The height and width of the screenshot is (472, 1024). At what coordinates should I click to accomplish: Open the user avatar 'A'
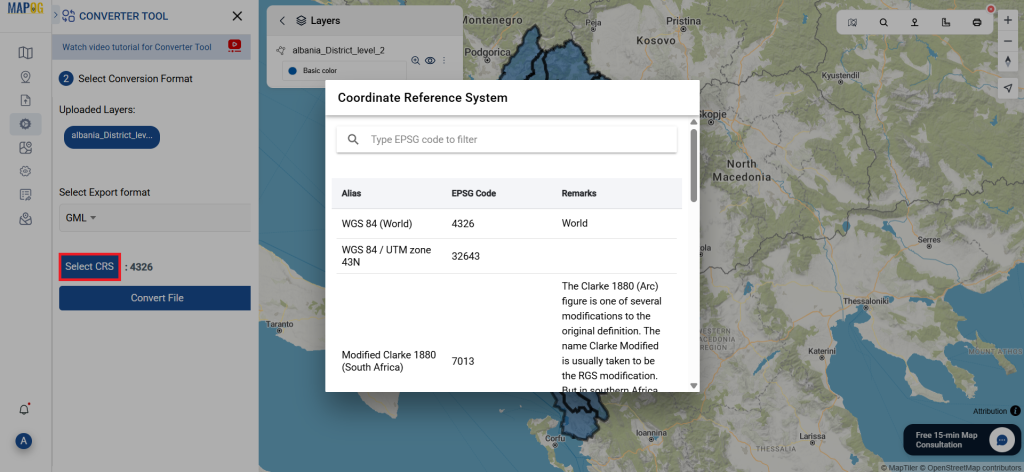(x=24, y=441)
